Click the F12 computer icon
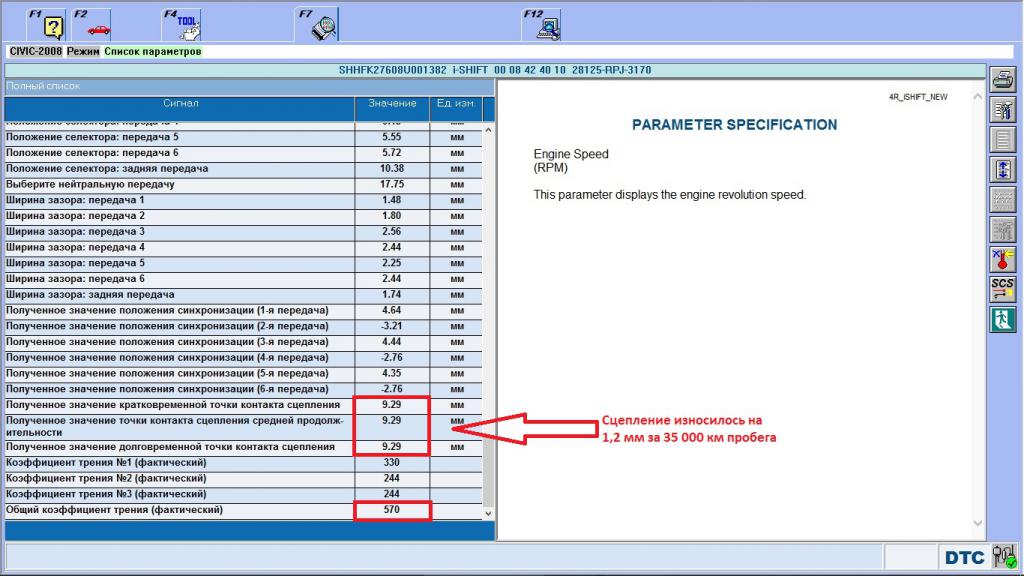This screenshot has width=1024, height=576. [x=543, y=24]
